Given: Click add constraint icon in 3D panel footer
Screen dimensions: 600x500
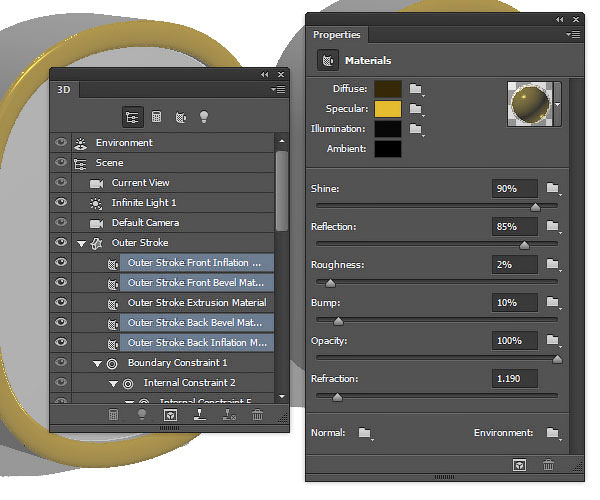Looking at the screenshot, I should point(200,415).
